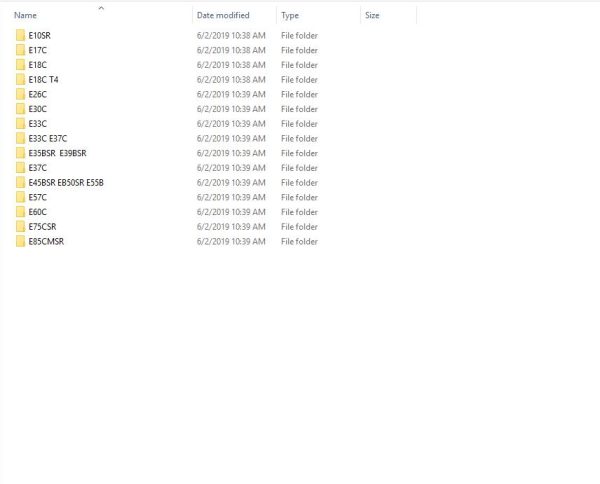Select the E18C T4 folder name text
Viewport: 600px width, 484px height.
tap(43, 80)
